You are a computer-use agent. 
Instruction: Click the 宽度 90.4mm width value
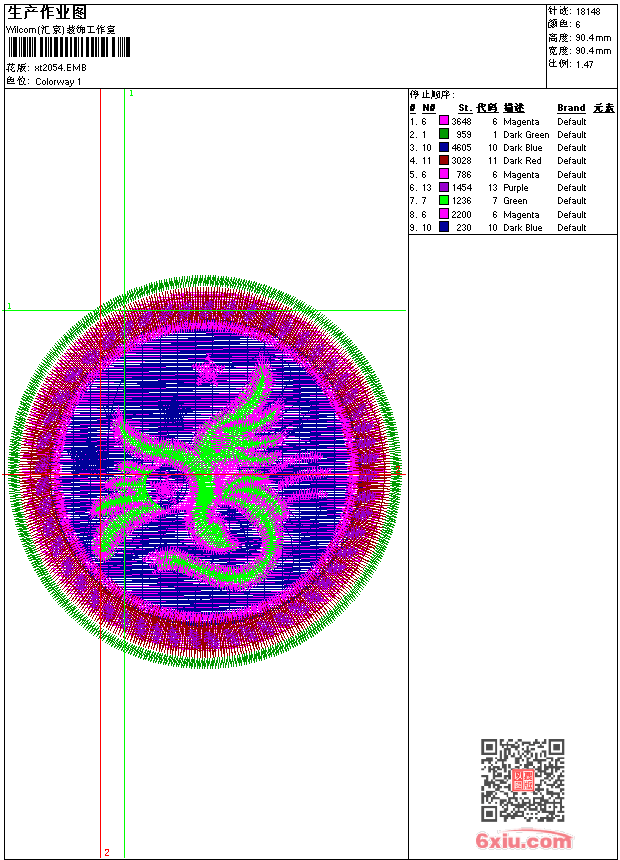click(579, 51)
